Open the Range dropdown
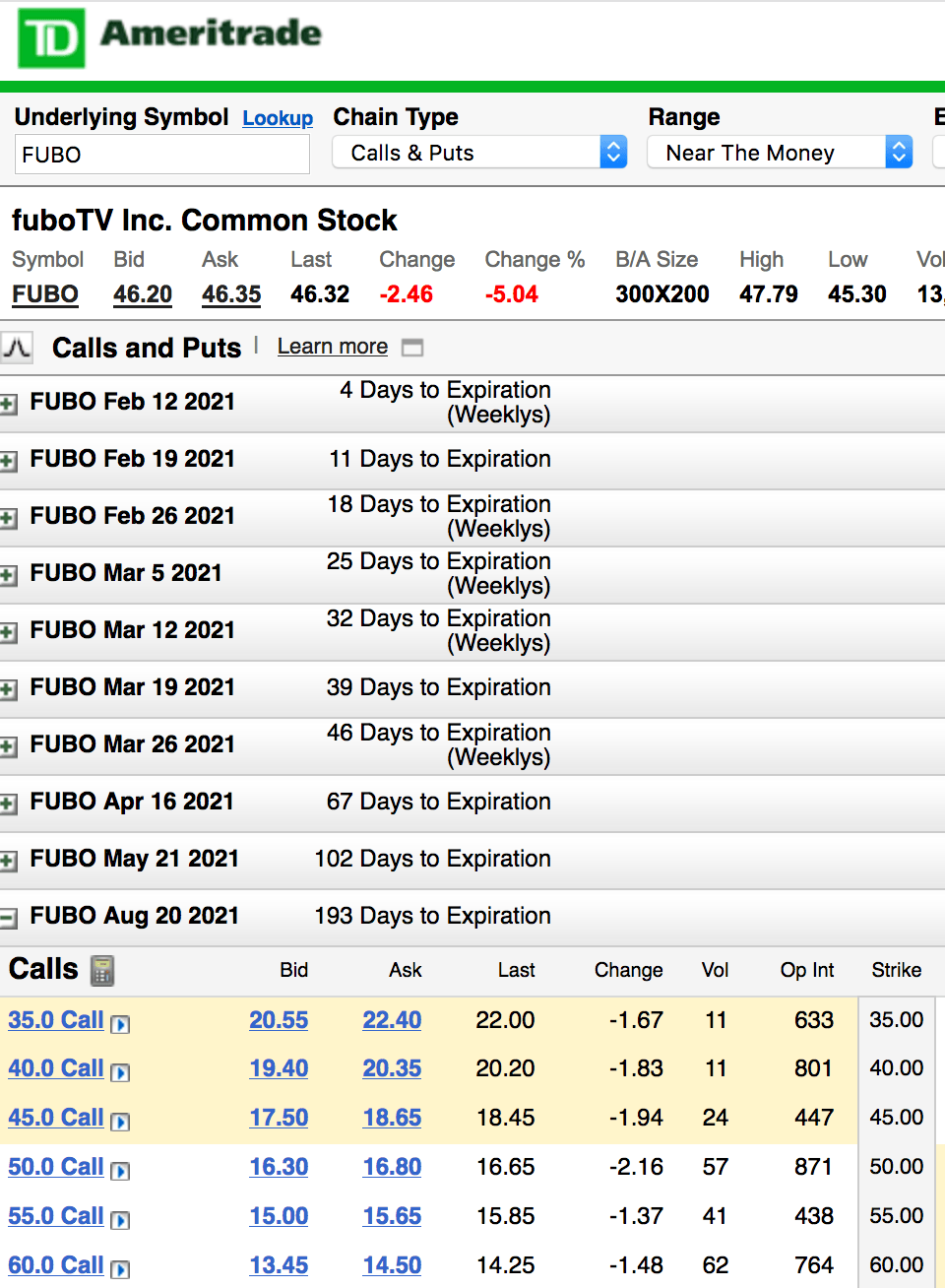 (780, 153)
